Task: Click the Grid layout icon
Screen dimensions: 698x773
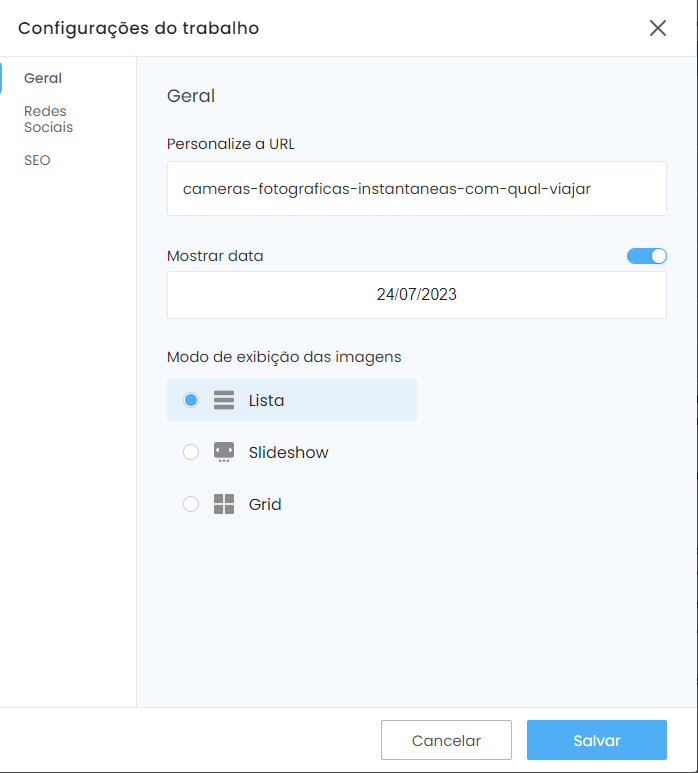Action: [x=224, y=504]
